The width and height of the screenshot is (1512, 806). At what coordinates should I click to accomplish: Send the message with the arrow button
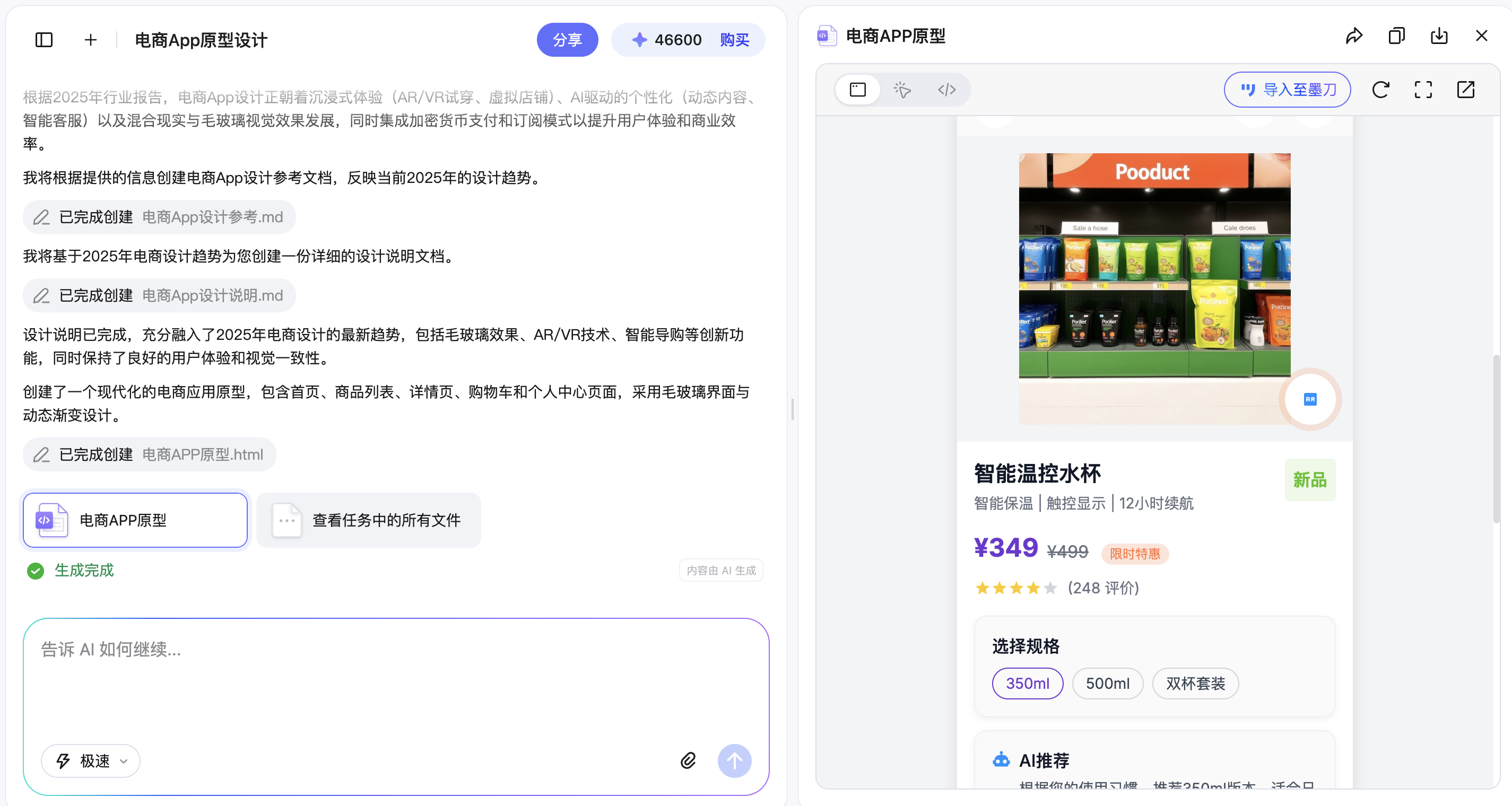tap(734, 760)
